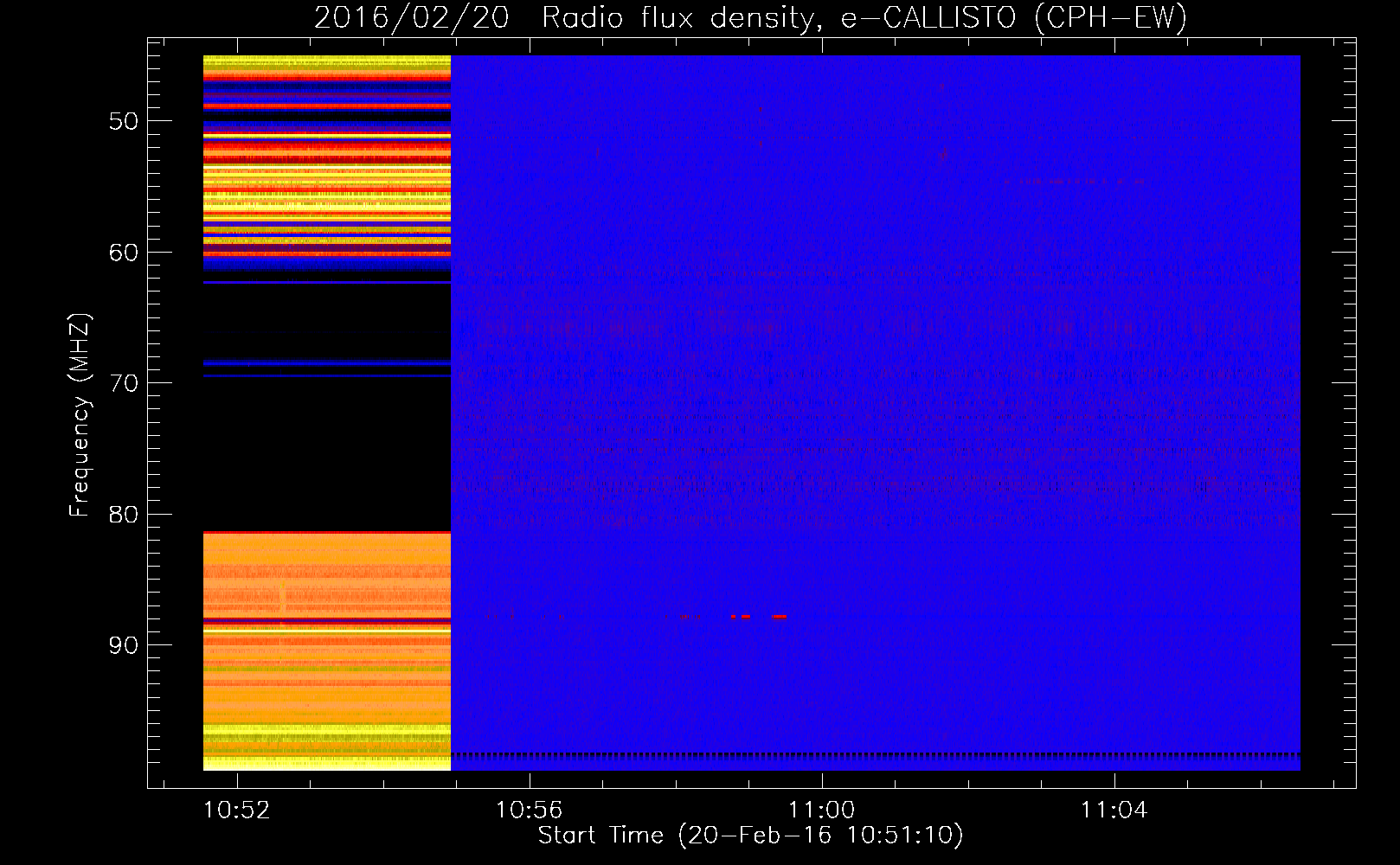
Task: Click the 60 MHz frequency tick label
Action: pyautogui.click(x=124, y=253)
